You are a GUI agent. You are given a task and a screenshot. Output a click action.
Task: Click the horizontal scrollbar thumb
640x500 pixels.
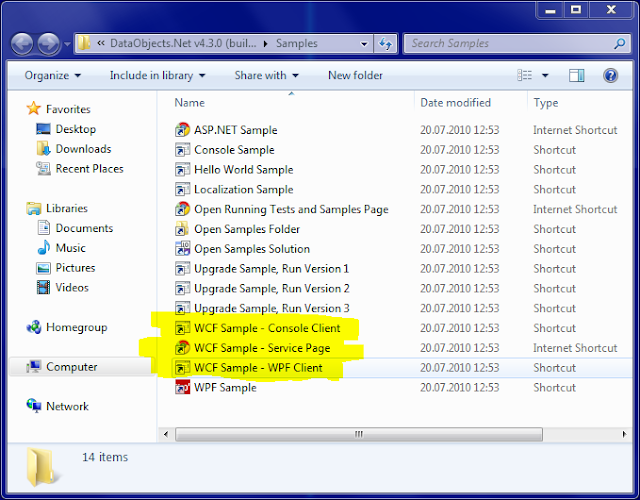tap(359, 434)
